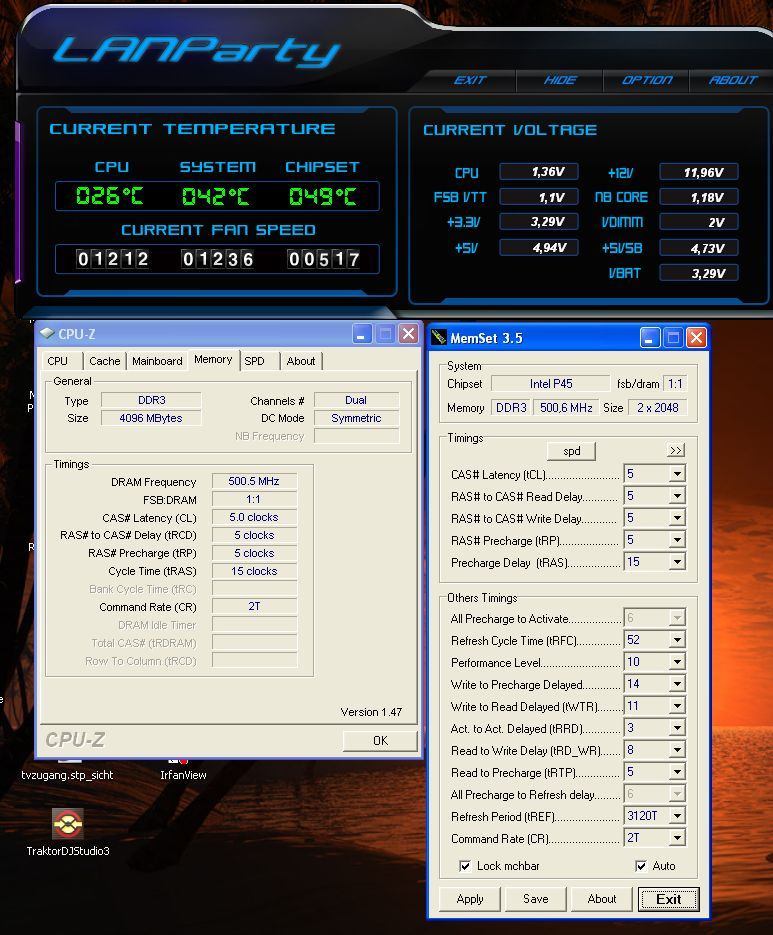Open the RAS# to CAS# Write Delay dropdown
The height and width of the screenshot is (935, 773).
pos(677,518)
